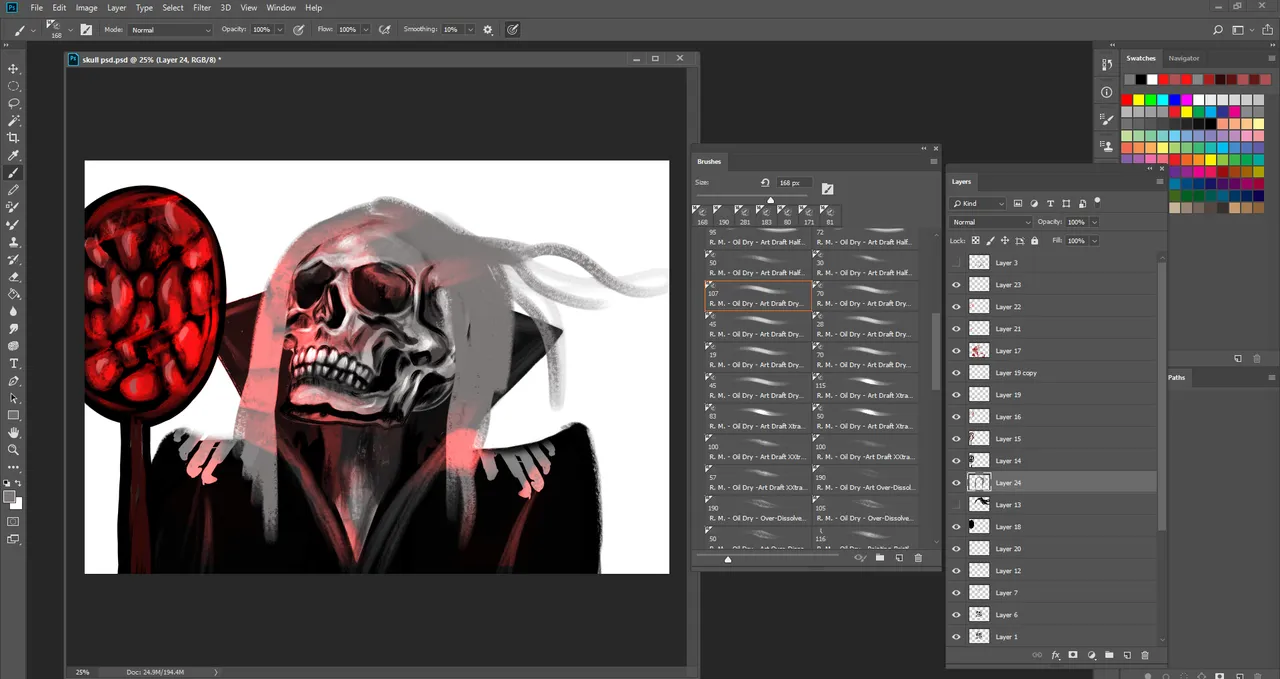This screenshot has width=1280, height=679.
Task: Delete brush in Brushes panel
Action: (918, 558)
